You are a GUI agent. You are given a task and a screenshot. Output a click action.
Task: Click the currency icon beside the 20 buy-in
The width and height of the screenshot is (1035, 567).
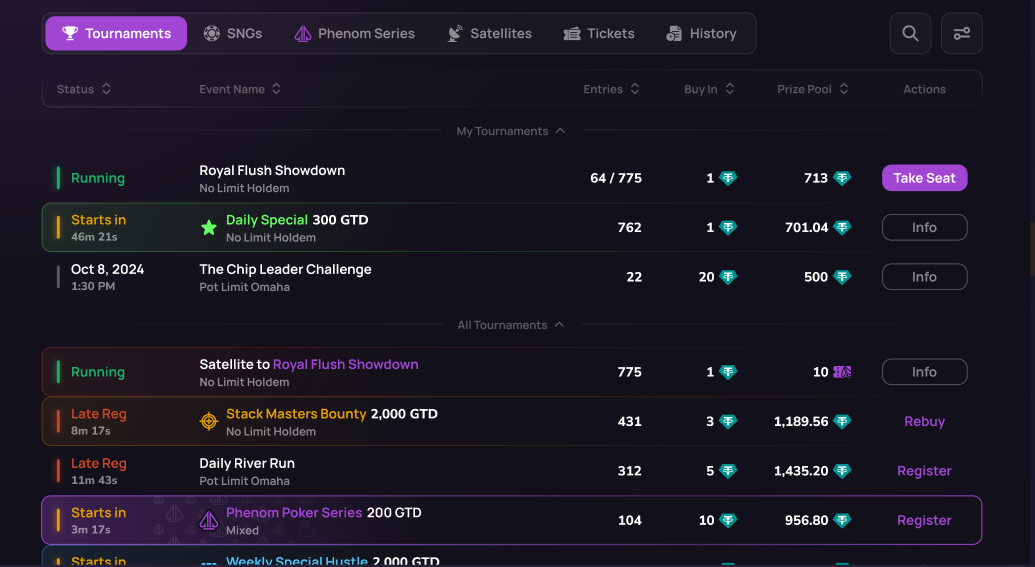click(x=728, y=277)
